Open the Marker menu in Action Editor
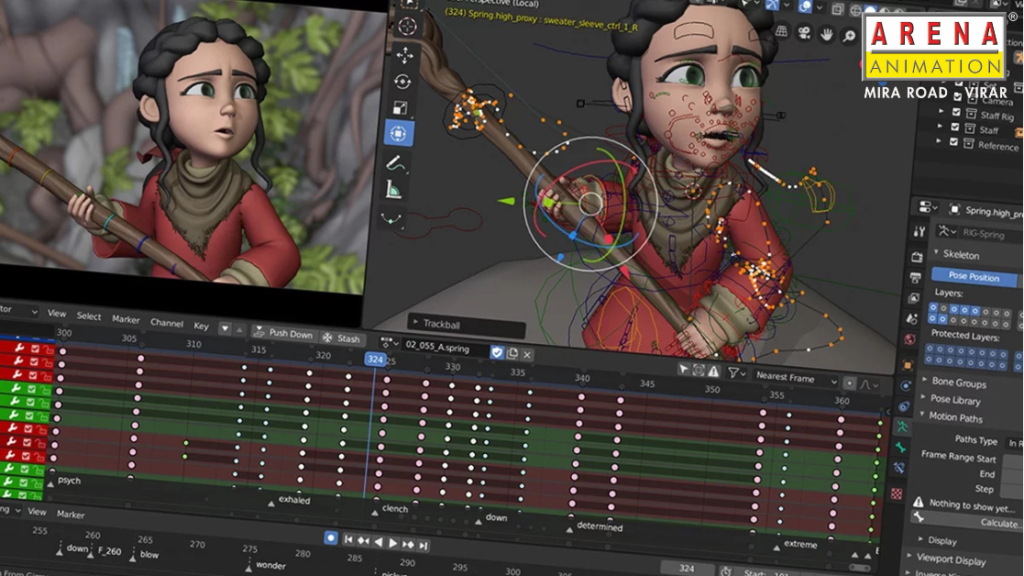This screenshot has height=576, width=1024. tap(125, 319)
